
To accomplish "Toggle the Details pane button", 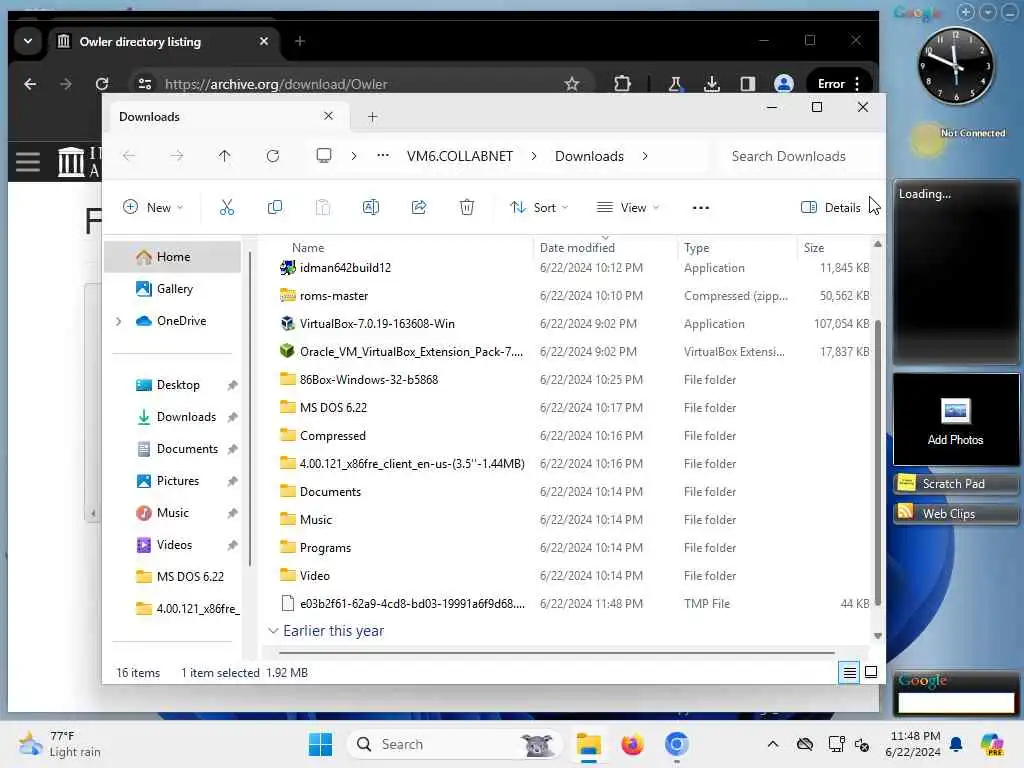I will (830, 208).
